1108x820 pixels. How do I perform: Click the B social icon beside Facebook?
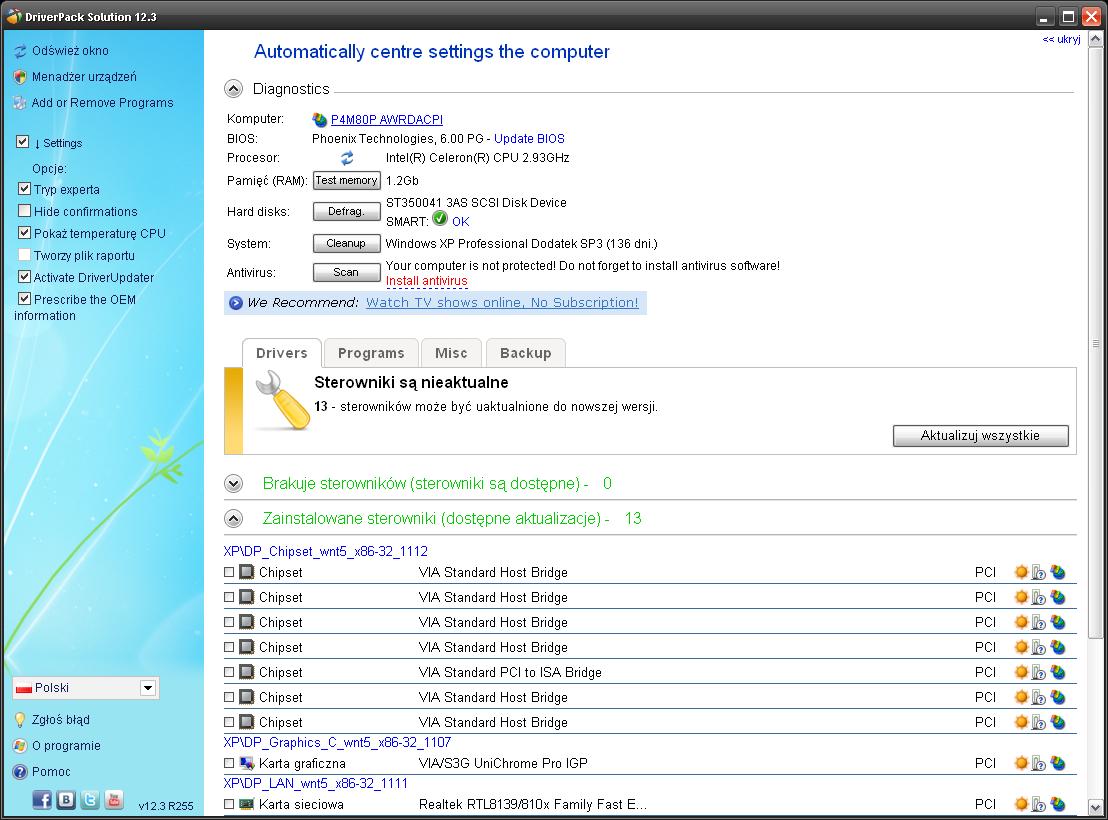(x=66, y=800)
